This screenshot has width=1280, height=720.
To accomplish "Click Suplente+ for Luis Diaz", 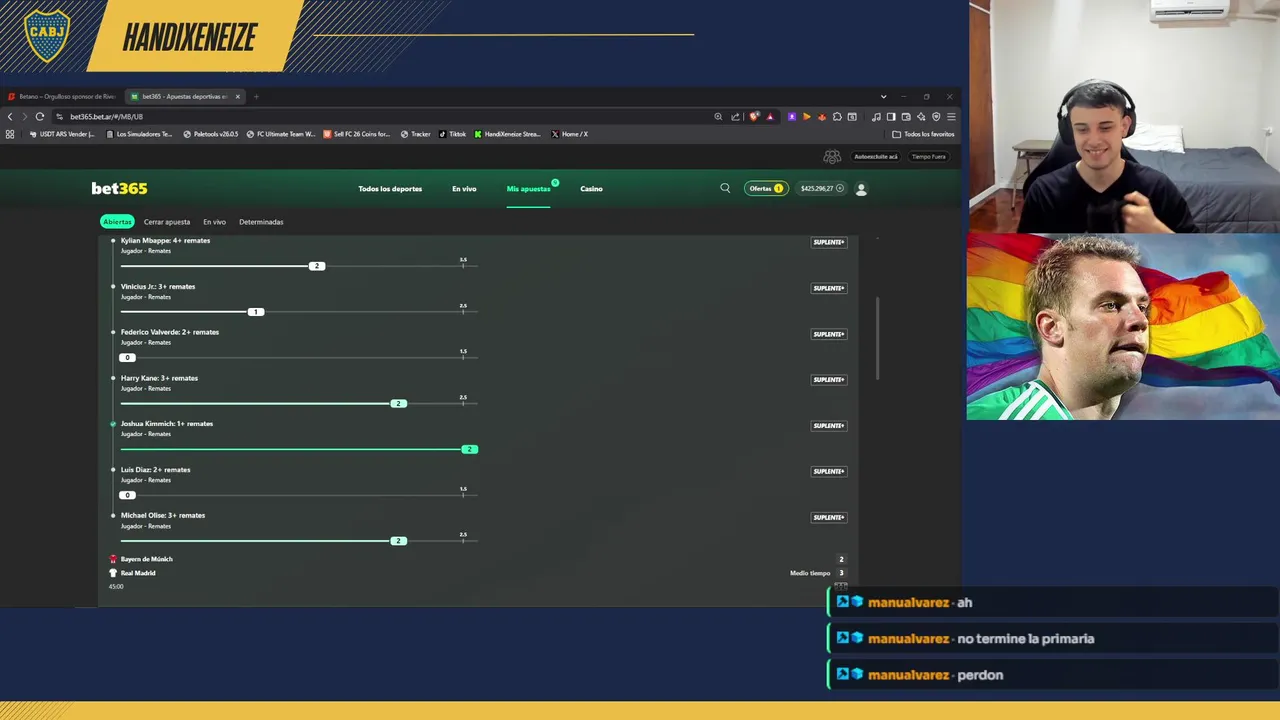I will pos(829,471).
